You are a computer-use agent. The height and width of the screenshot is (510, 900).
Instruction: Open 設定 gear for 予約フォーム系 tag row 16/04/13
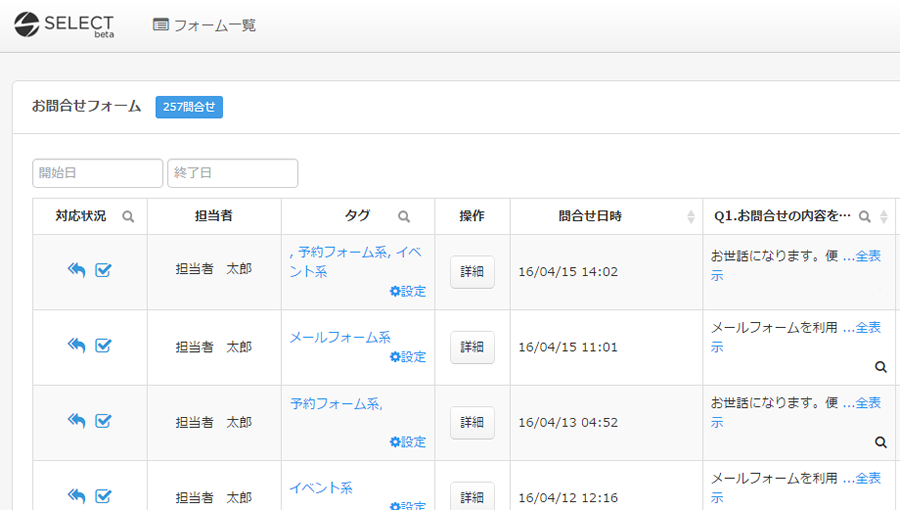(408, 442)
